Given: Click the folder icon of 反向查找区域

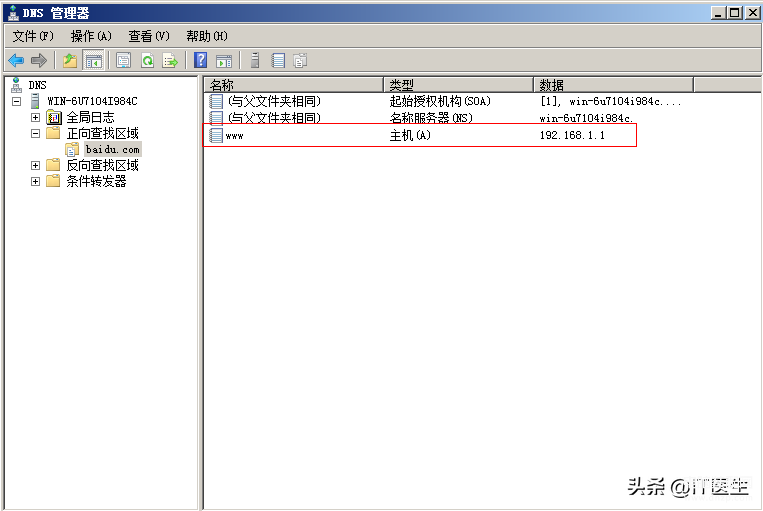Looking at the screenshot, I should point(53,165).
